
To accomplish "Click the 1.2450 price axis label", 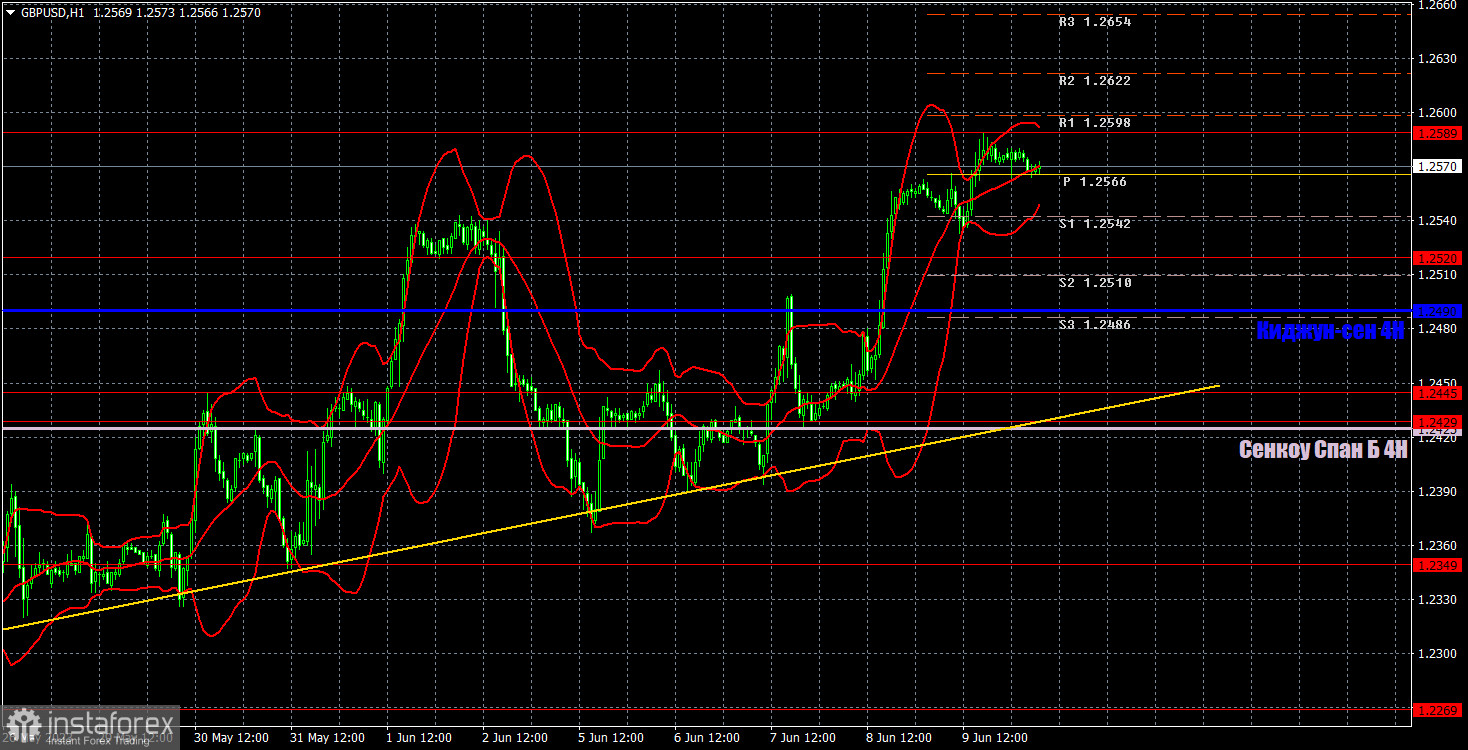I will click(1440, 383).
